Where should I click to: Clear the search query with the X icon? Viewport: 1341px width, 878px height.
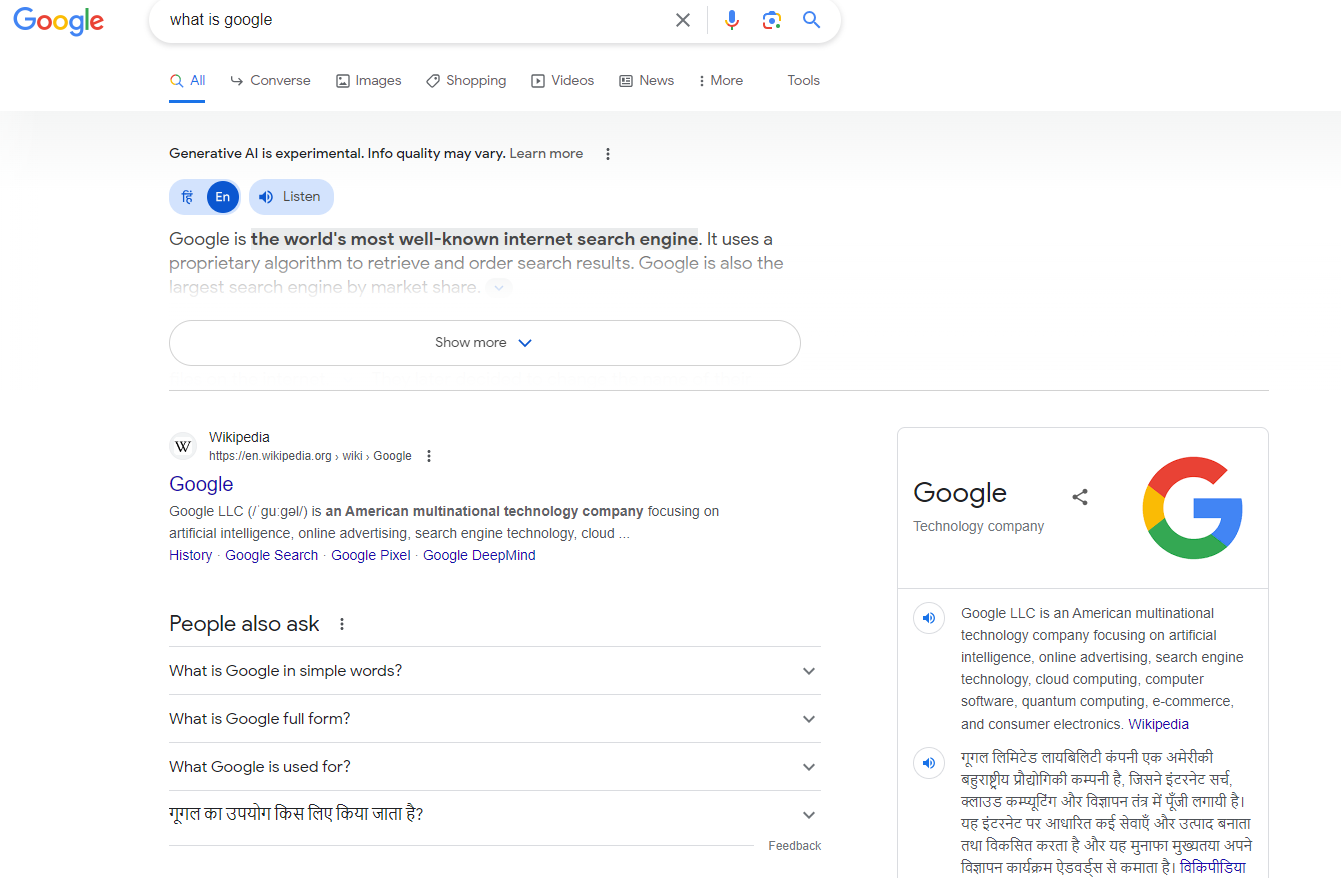(683, 20)
